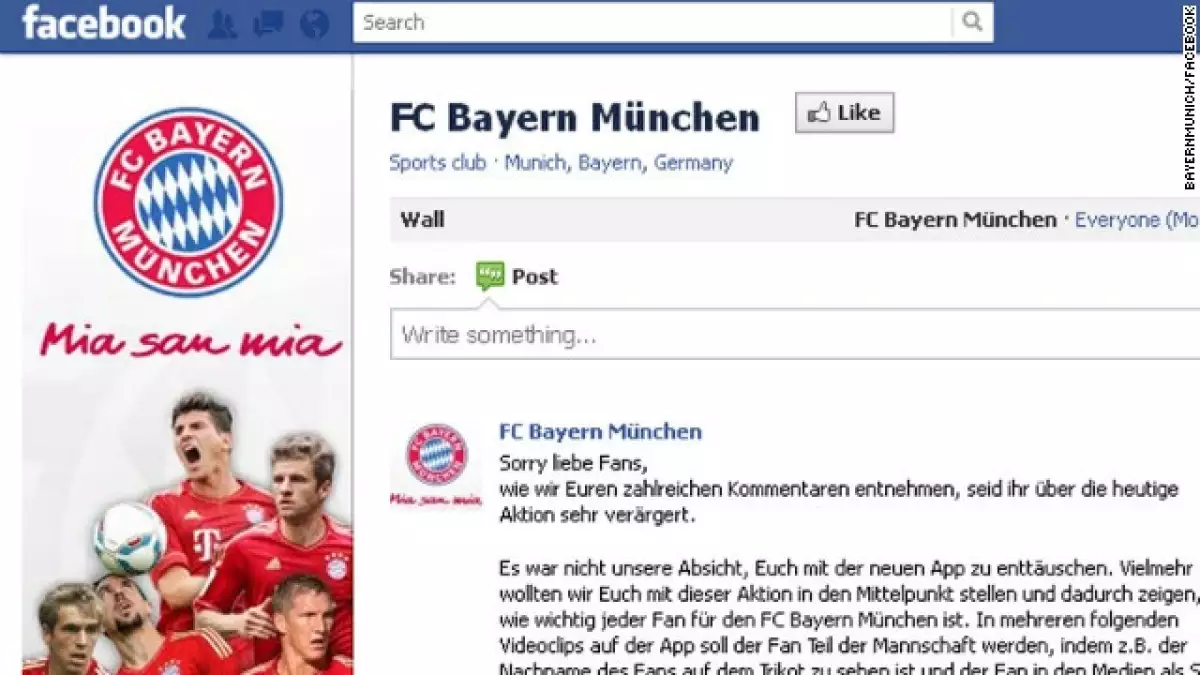Image resolution: width=1200 pixels, height=675 pixels.
Task: Select the Post share option
Action: pyautogui.click(x=534, y=277)
